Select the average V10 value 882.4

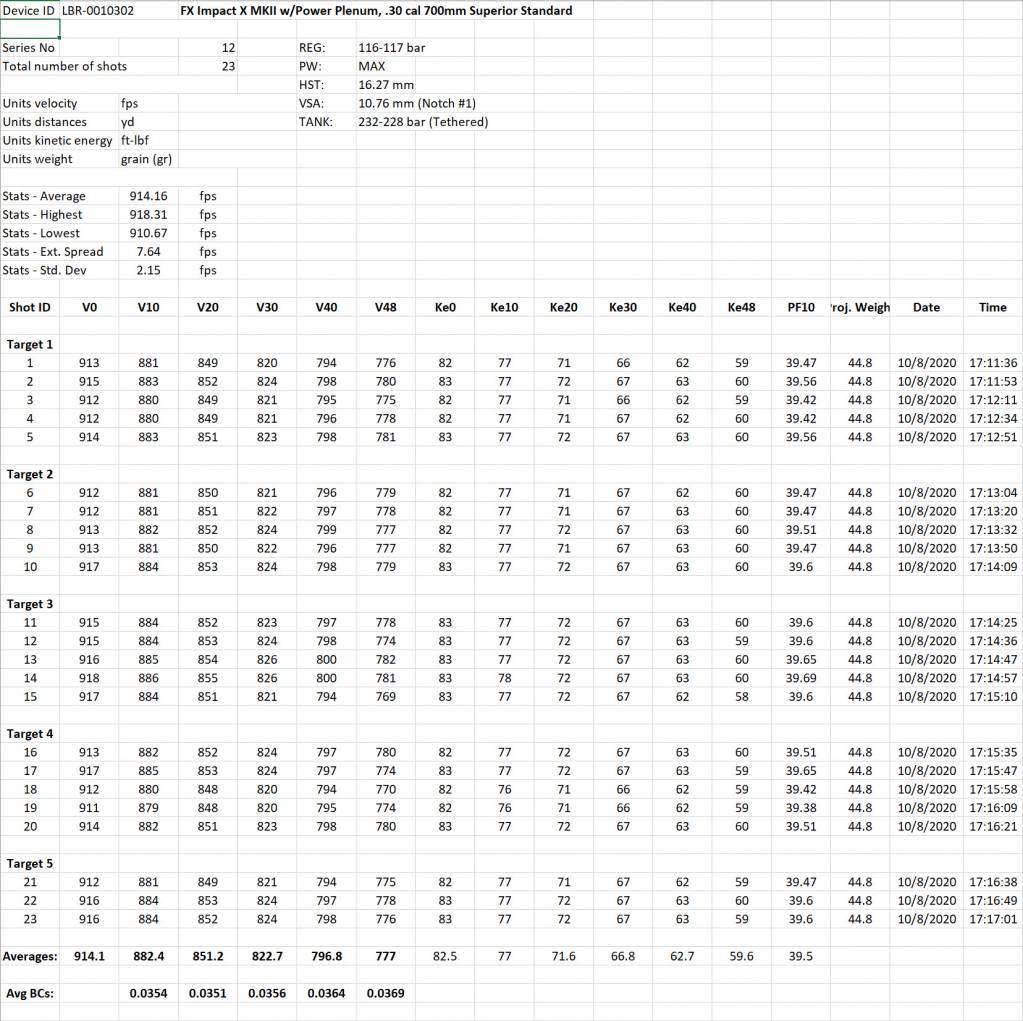coord(149,956)
